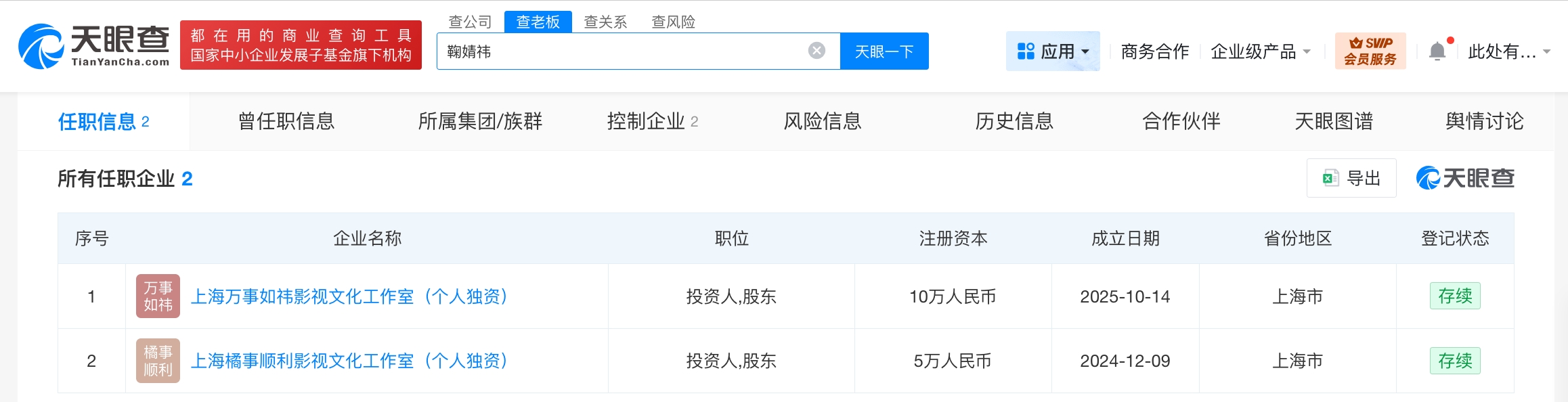1568x402 pixels.
Task: Go to the 风险信息 tab
Action: coord(822,122)
